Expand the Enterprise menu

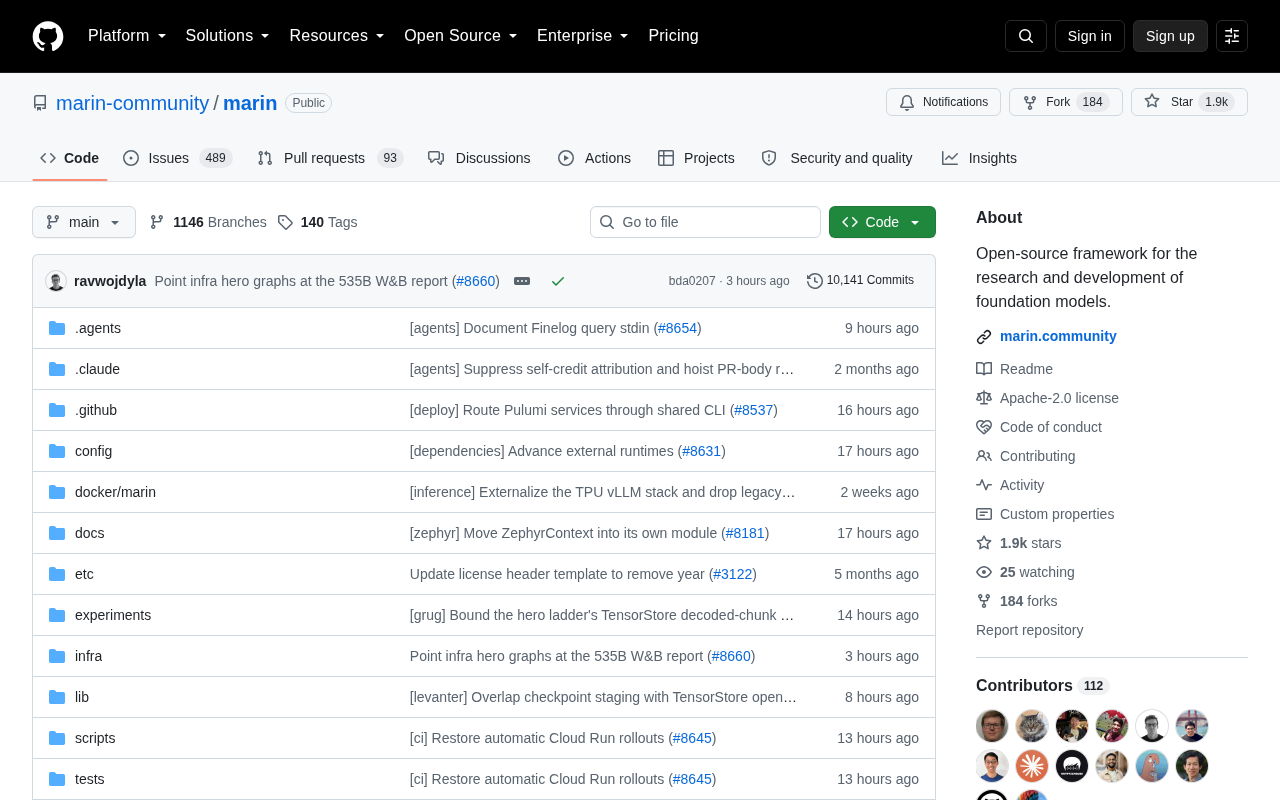click(583, 36)
